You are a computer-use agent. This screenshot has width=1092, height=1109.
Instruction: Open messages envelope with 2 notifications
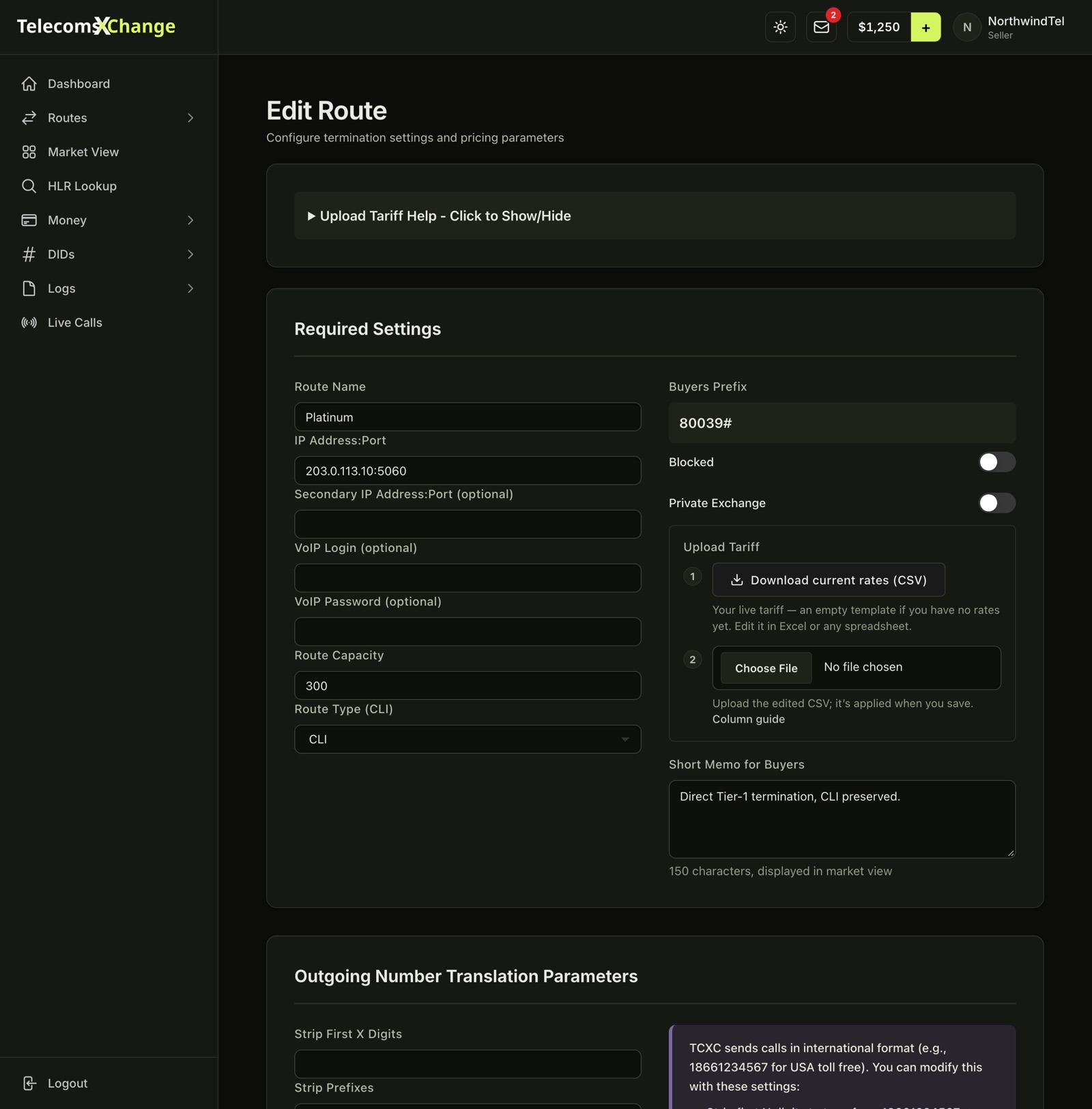(x=821, y=27)
